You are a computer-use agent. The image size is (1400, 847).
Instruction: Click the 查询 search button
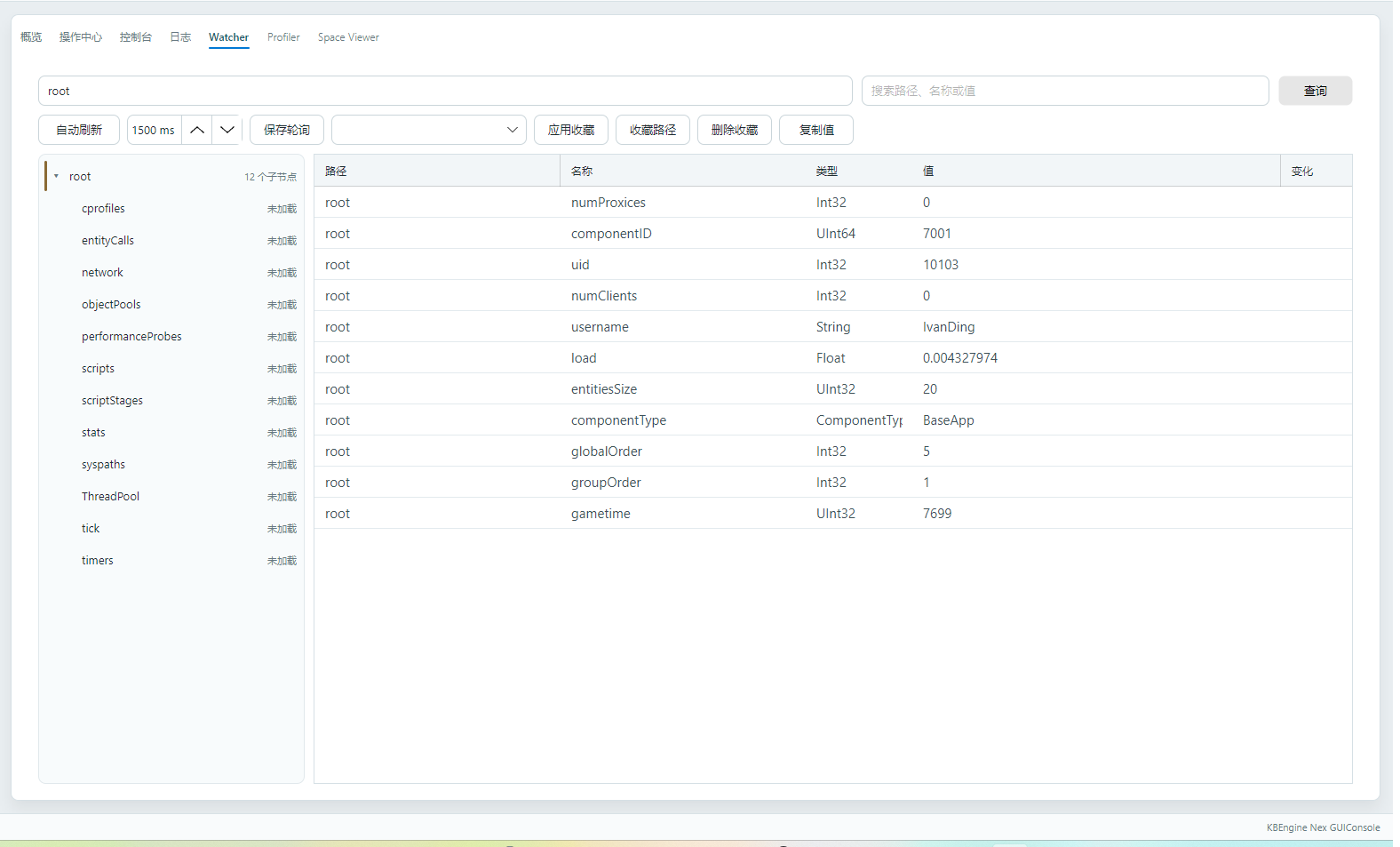[1315, 91]
